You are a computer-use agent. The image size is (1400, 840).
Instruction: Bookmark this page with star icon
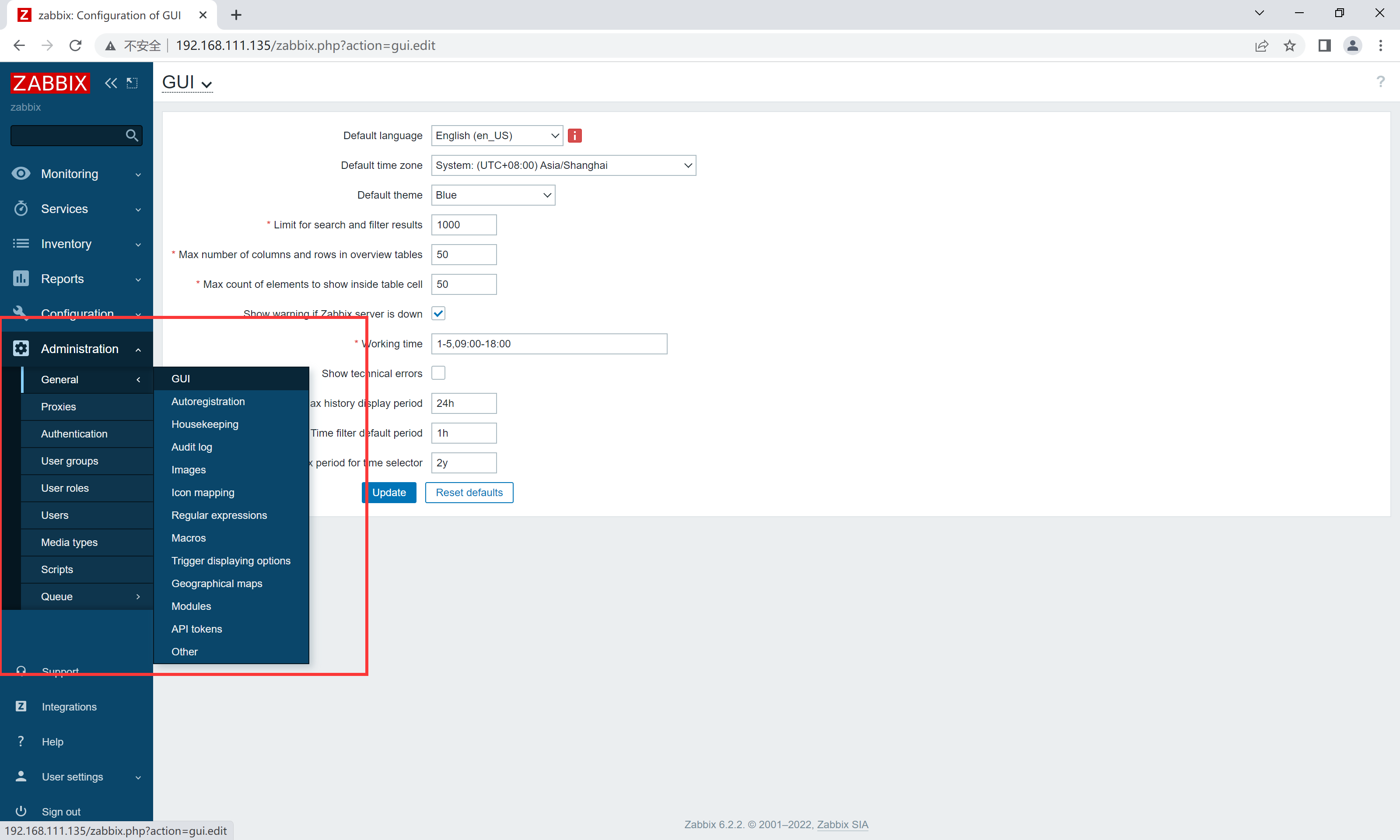pyautogui.click(x=1290, y=45)
